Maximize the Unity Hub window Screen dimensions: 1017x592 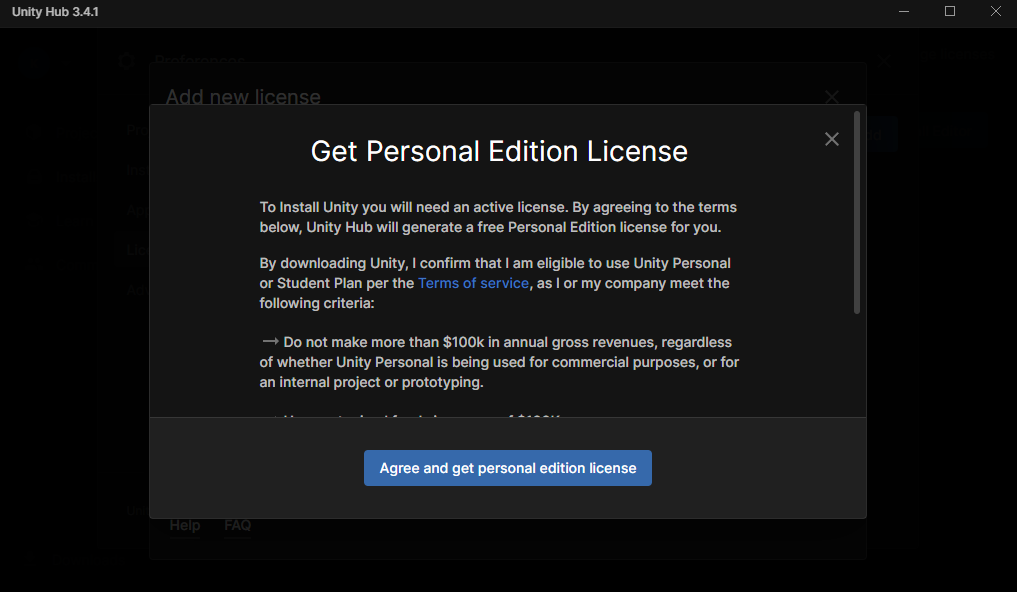[x=950, y=12]
